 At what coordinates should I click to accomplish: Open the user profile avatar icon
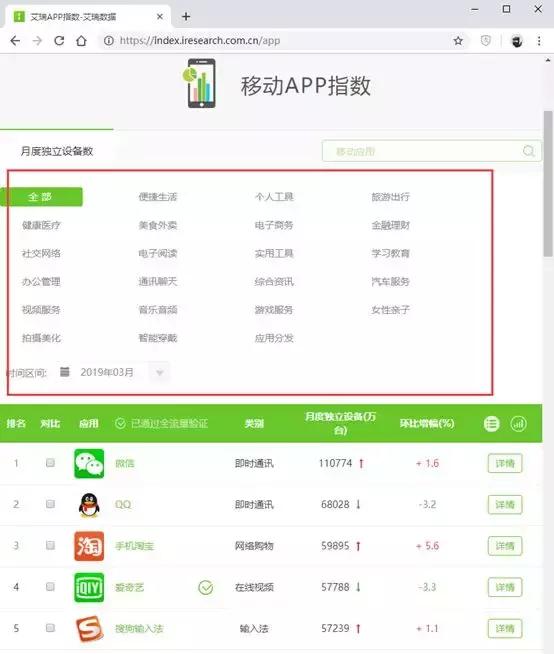tap(517, 41)
